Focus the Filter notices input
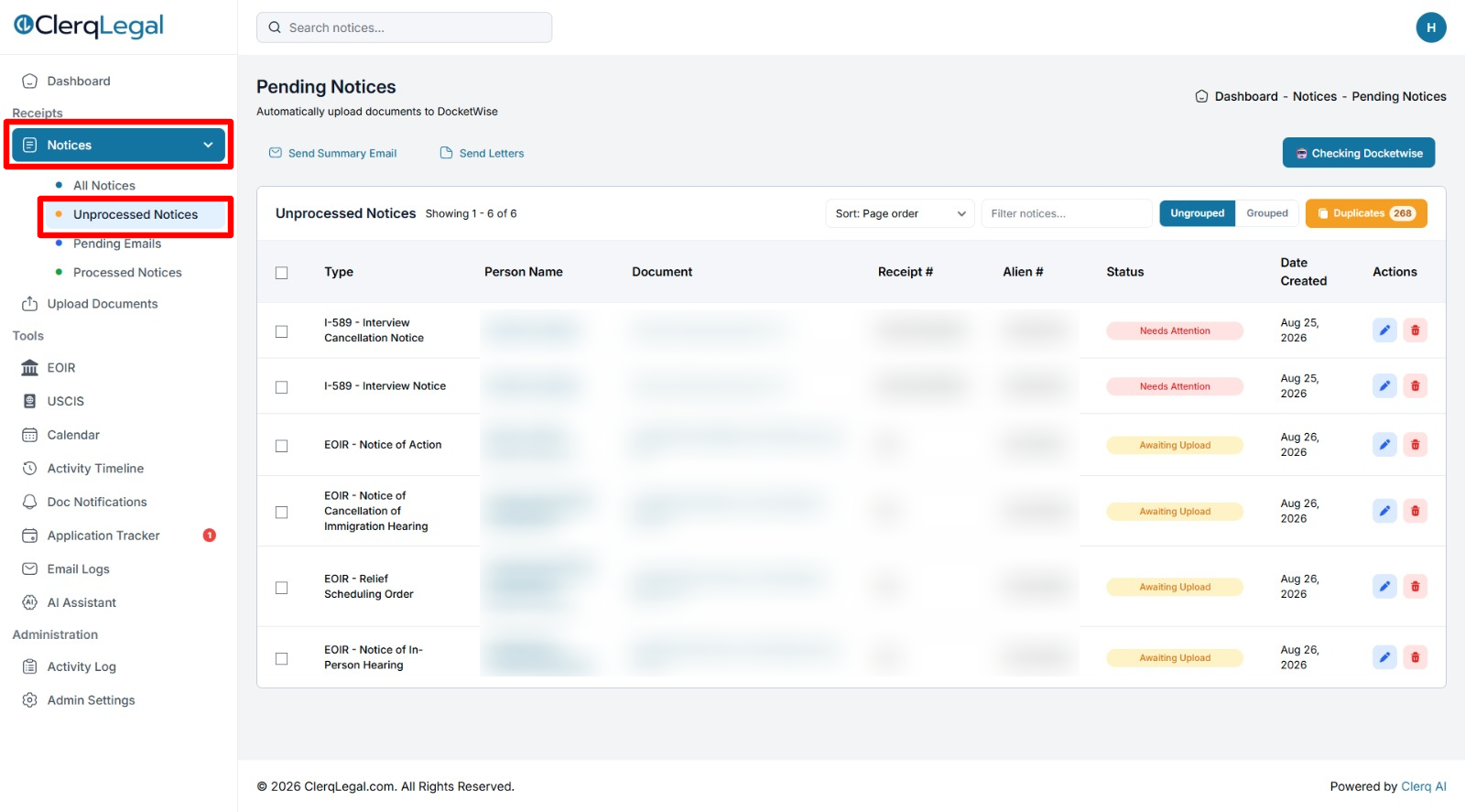1465x812 pixels. [x=1067, y=213]
